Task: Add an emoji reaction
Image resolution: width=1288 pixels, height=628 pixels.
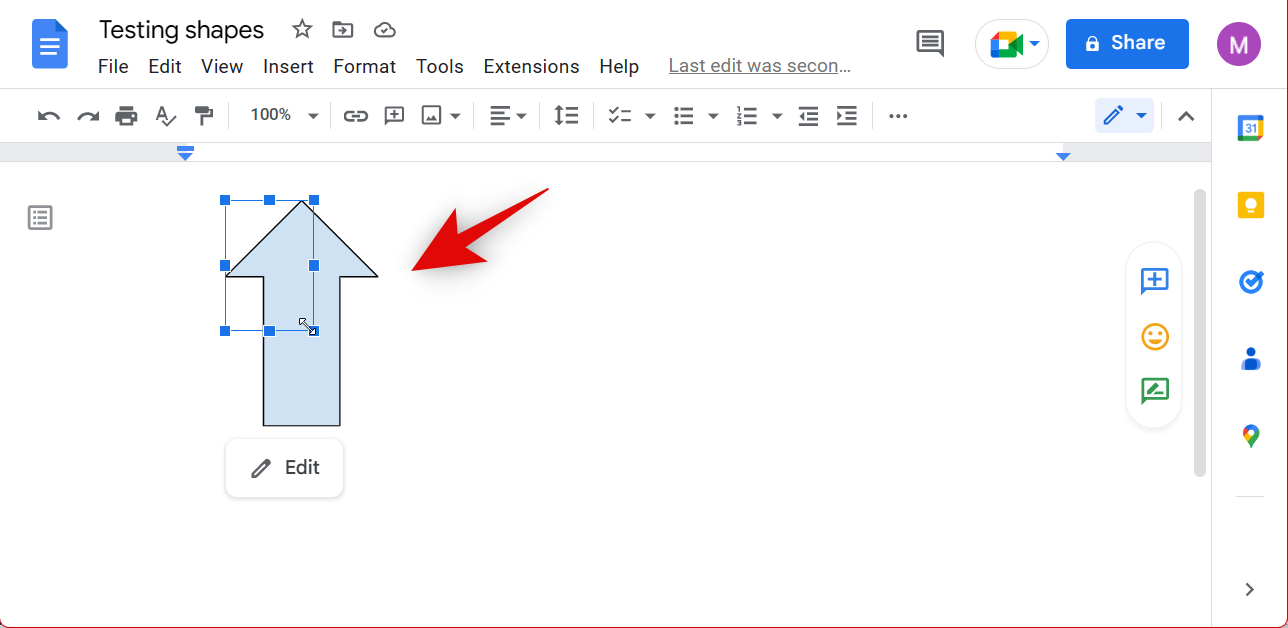Action: [x=1155, y=336]
